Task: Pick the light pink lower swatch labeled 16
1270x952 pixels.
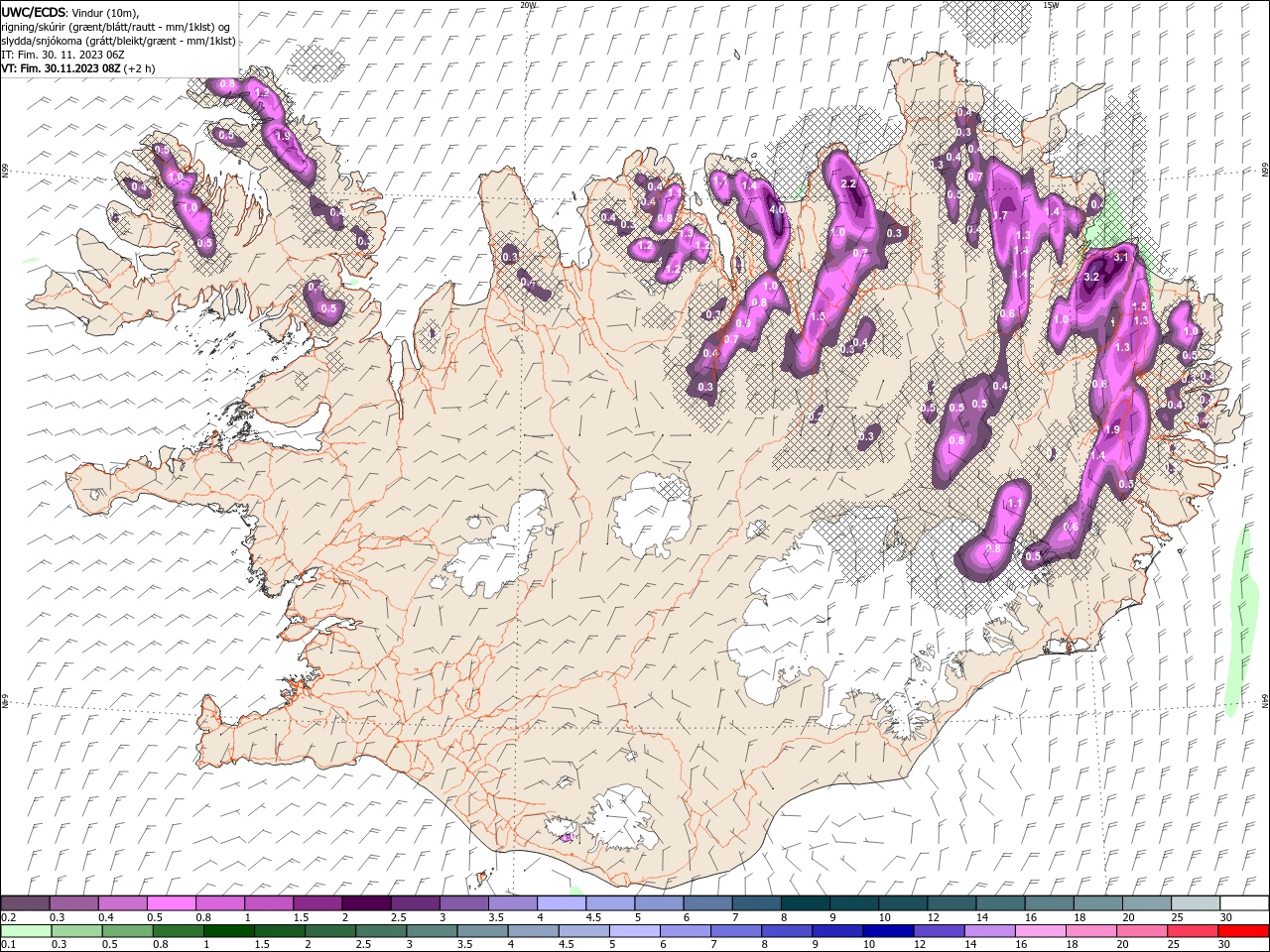Action: 1040,931
